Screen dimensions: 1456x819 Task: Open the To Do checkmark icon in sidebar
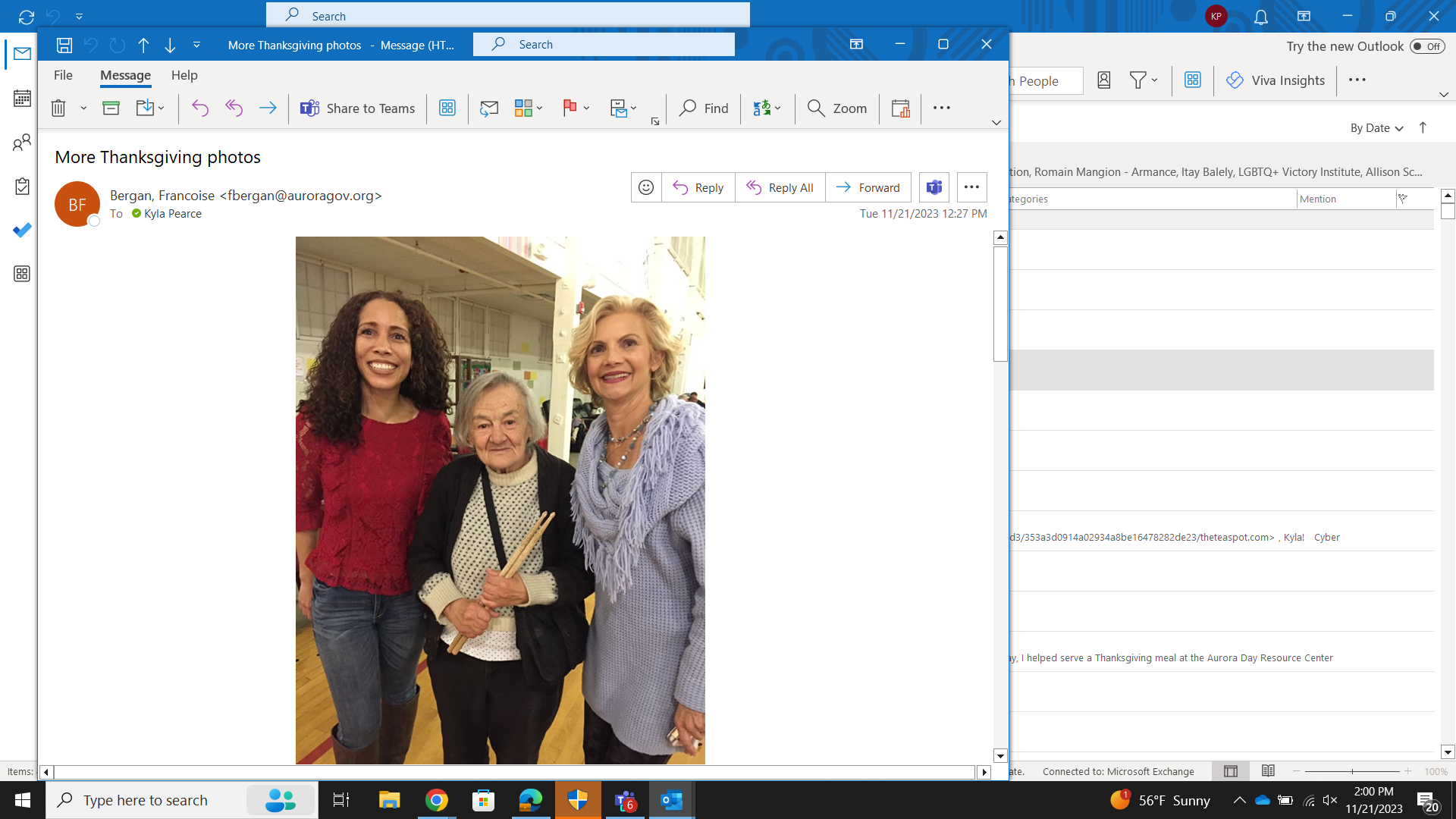point(22,230)
